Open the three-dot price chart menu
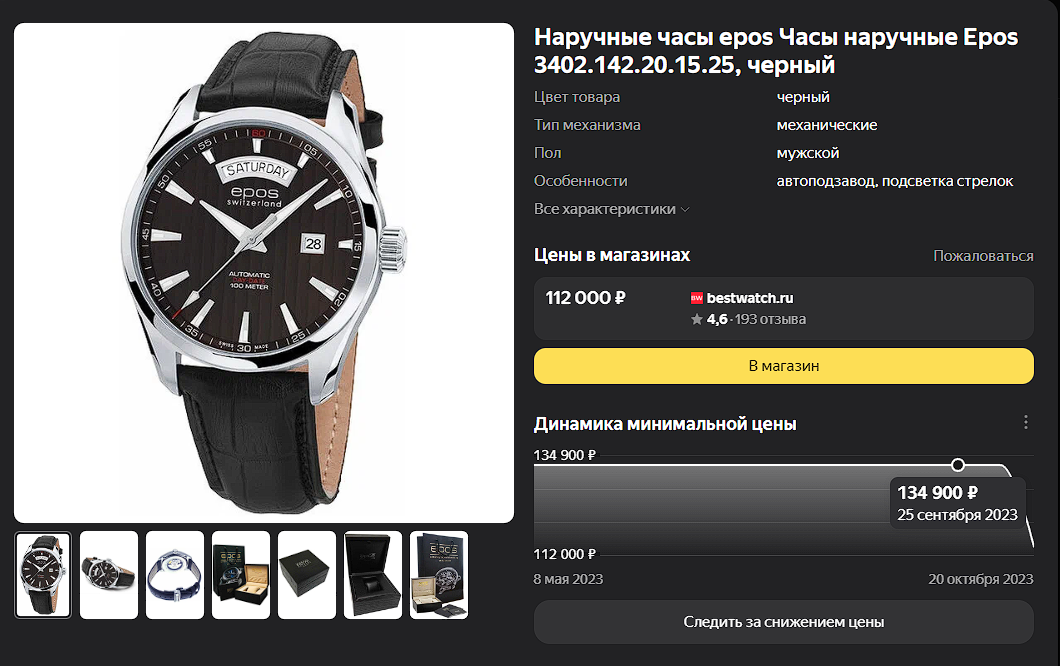1060x666 pixels. coord(1026,423)
